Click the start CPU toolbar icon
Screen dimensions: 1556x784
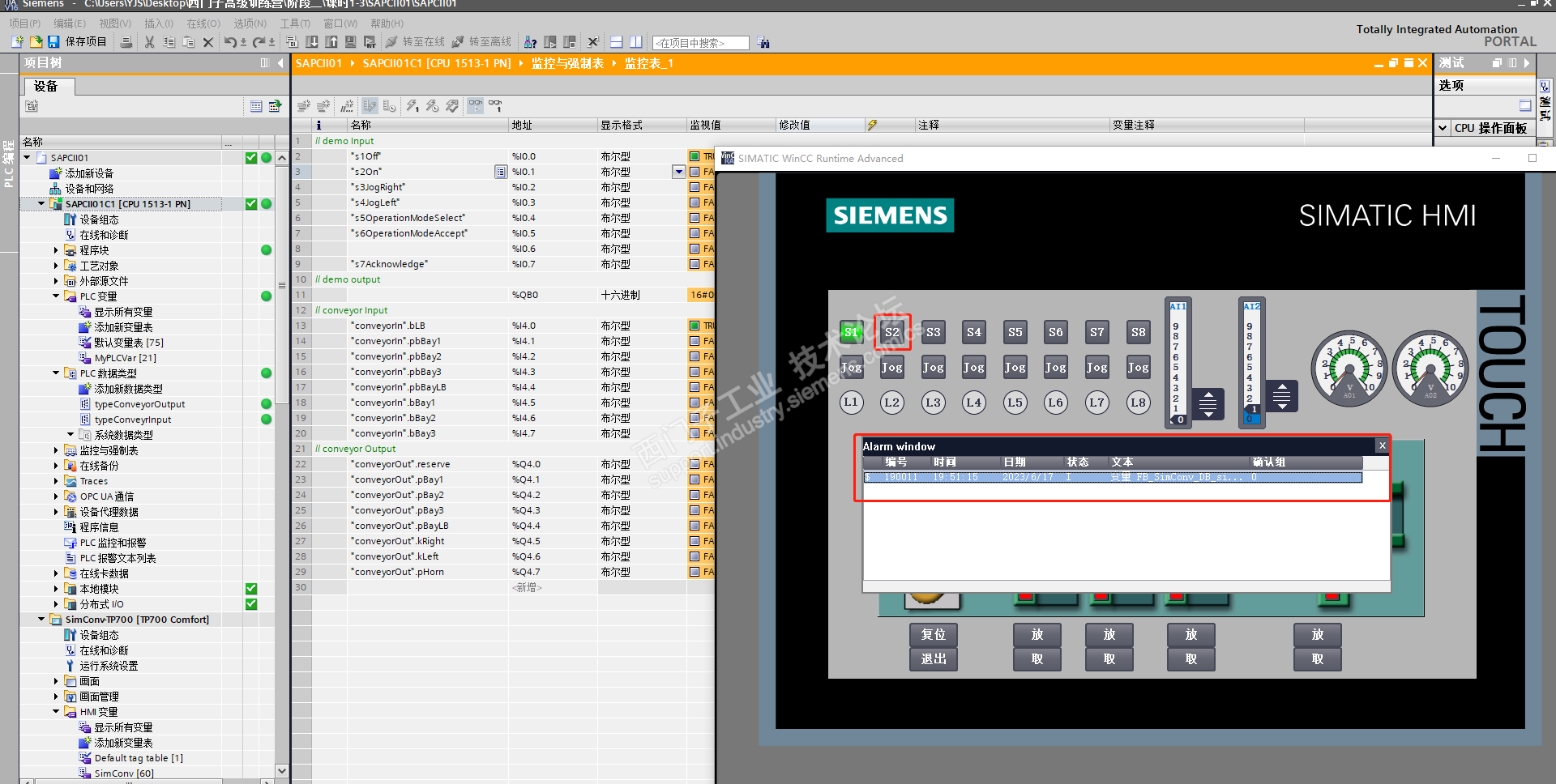click(550, 42)
